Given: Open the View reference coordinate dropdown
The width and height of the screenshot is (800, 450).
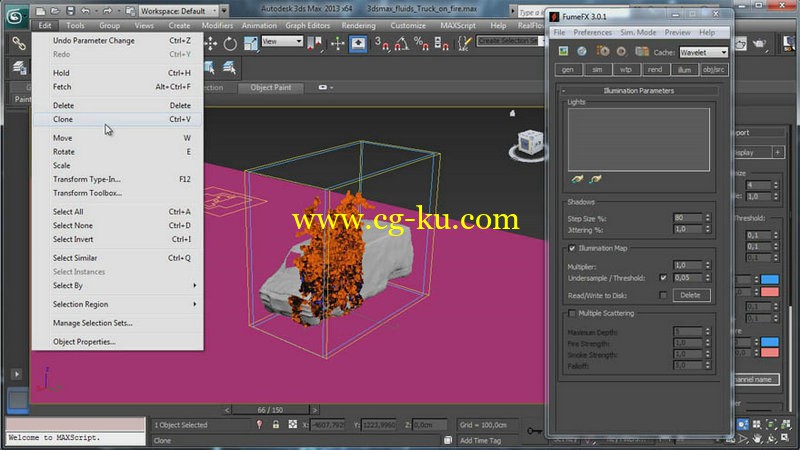Looking at the screenshot, I should point(282,41).
